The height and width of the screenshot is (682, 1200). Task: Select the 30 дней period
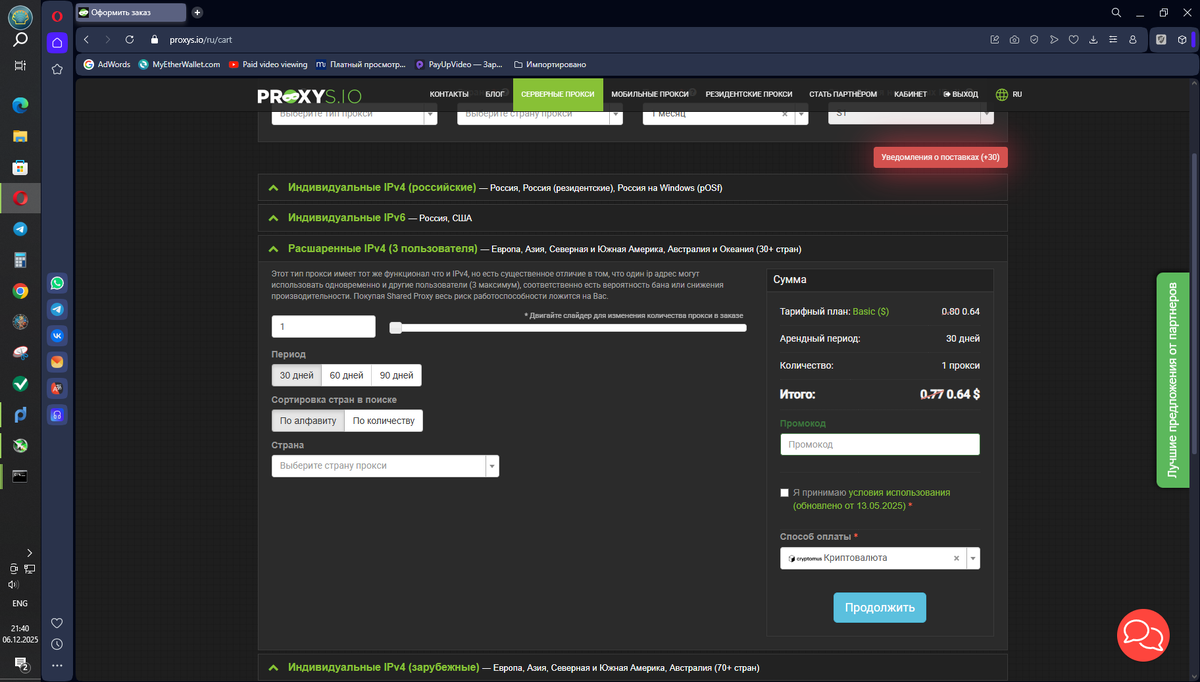(297, 375)
